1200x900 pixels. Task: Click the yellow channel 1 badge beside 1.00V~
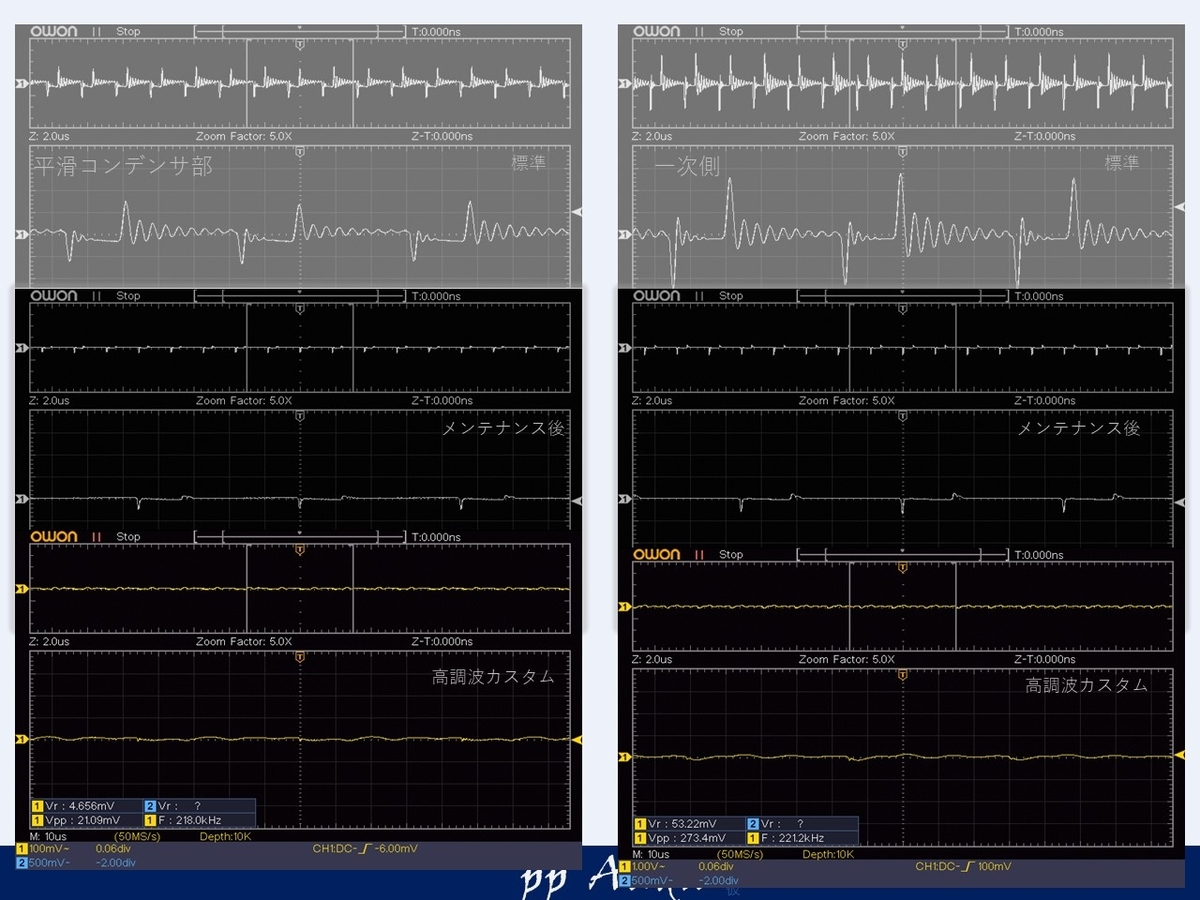(x=625, y=866)
